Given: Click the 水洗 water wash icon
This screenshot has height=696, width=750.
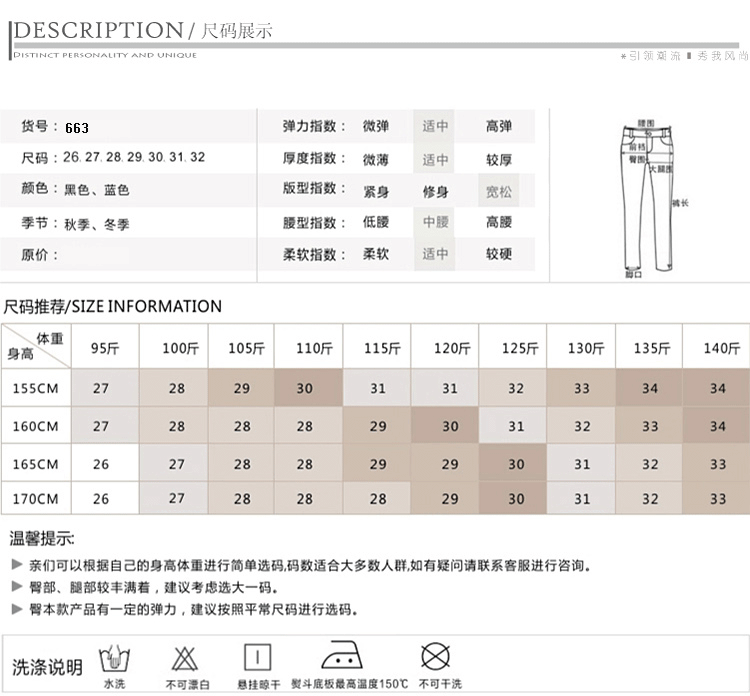Looking at the screenshot, I should pyautogui.click(x=114, y=659).
